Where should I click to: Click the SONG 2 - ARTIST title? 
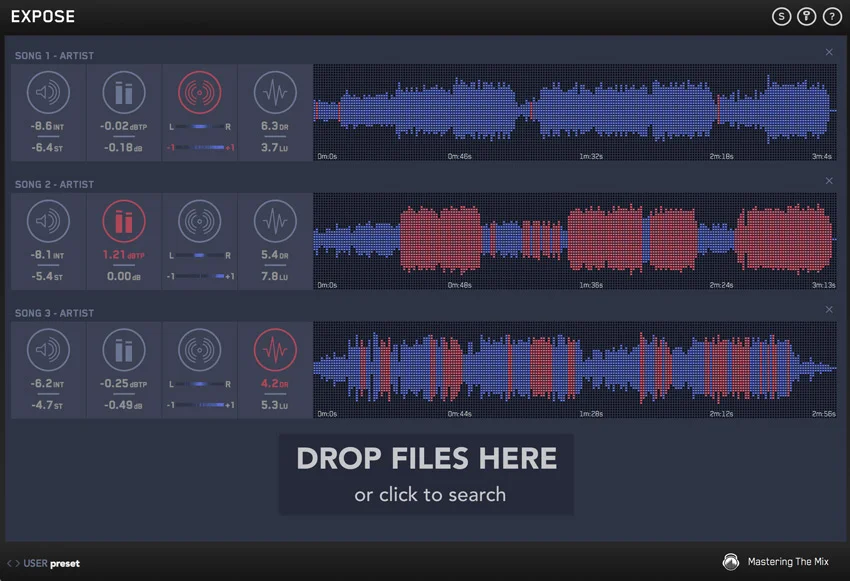(x=54, y=185)
